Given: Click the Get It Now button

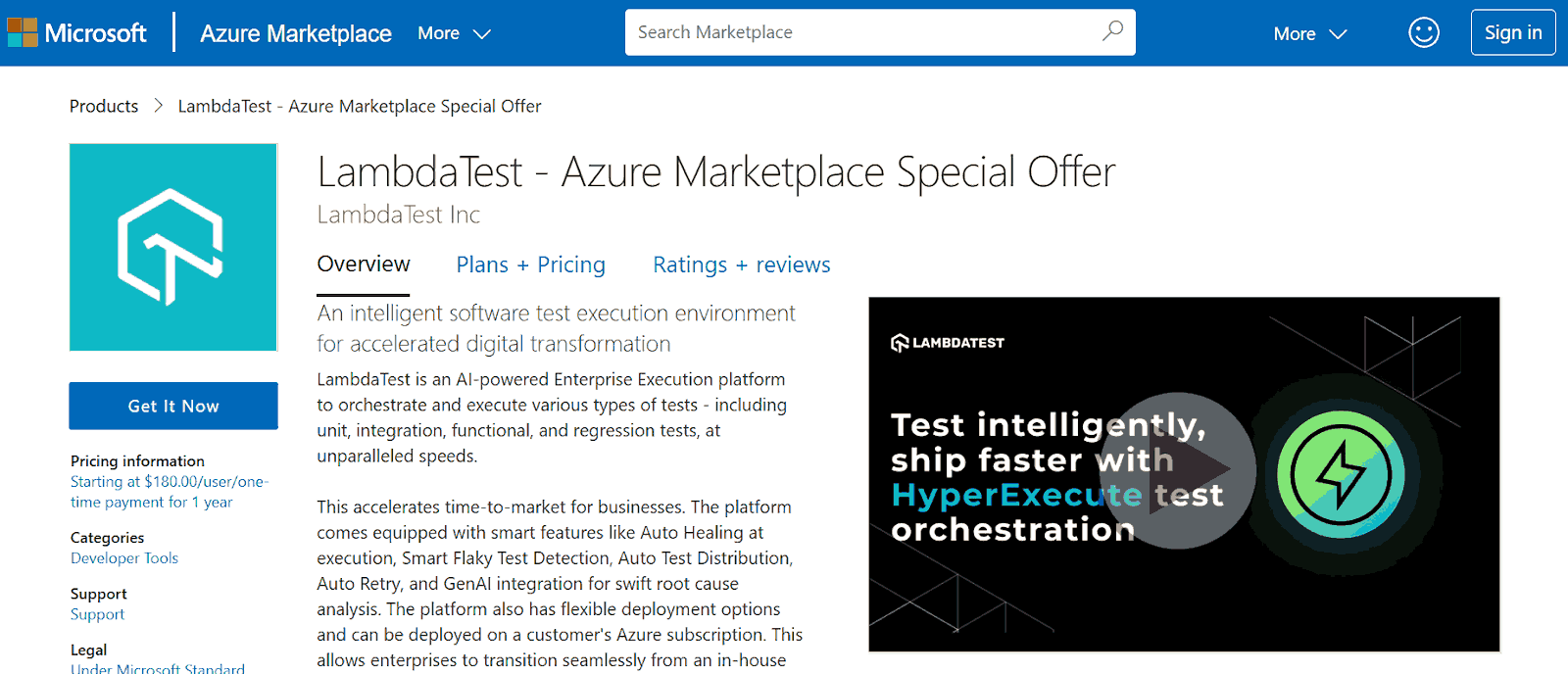Looking at the screenshot, I should point(172,405).
